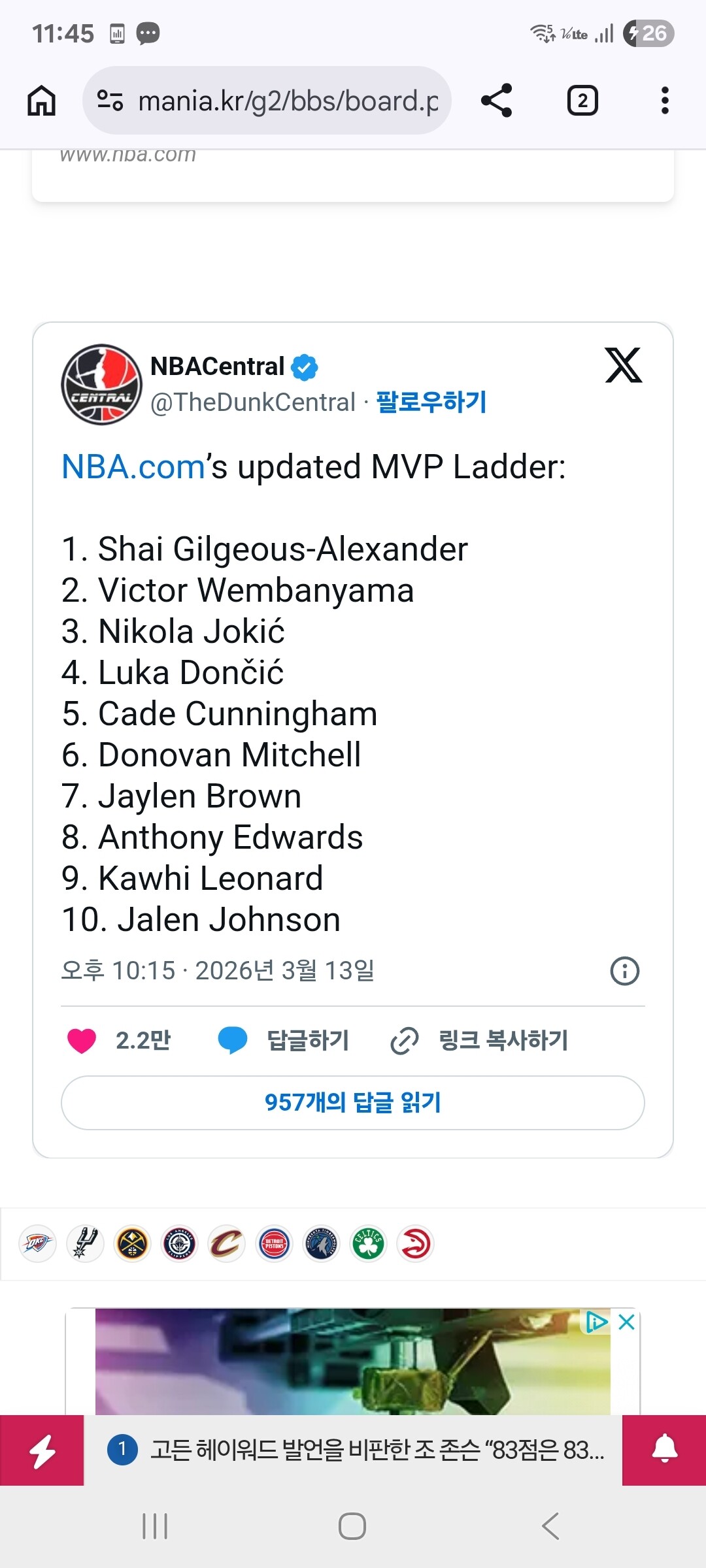Like the tweet with heart icon

82,1041
